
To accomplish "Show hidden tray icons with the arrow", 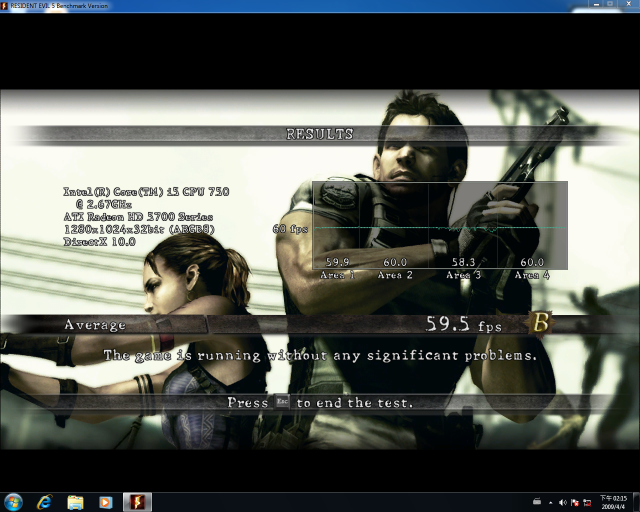I will pos(551,503).
